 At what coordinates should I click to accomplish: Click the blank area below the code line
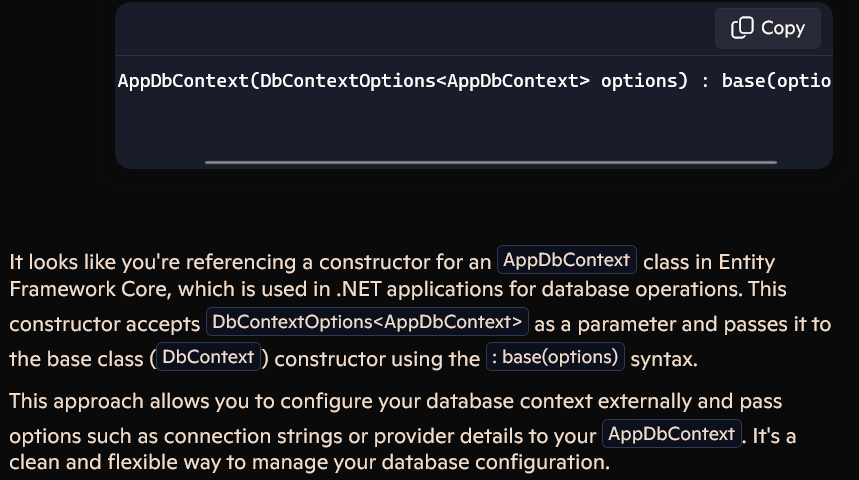pyautogui.click(x=474, y=126)
